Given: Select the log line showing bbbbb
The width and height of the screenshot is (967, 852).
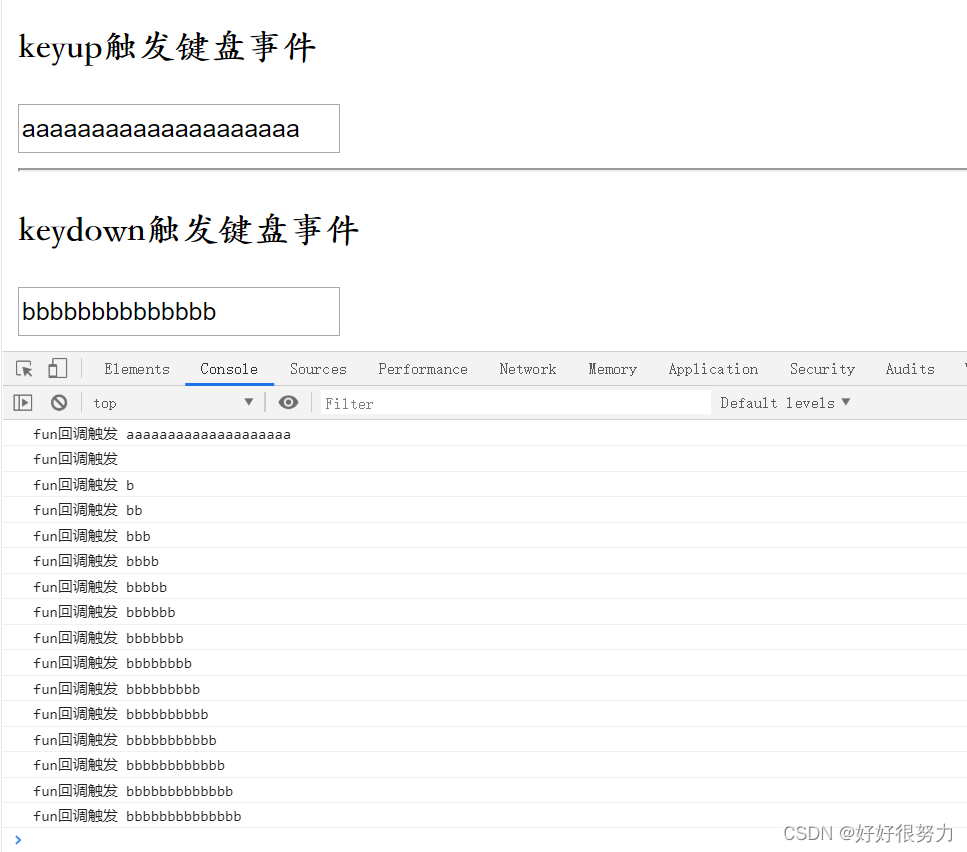Looking at the screenshot, I should 485,587.
